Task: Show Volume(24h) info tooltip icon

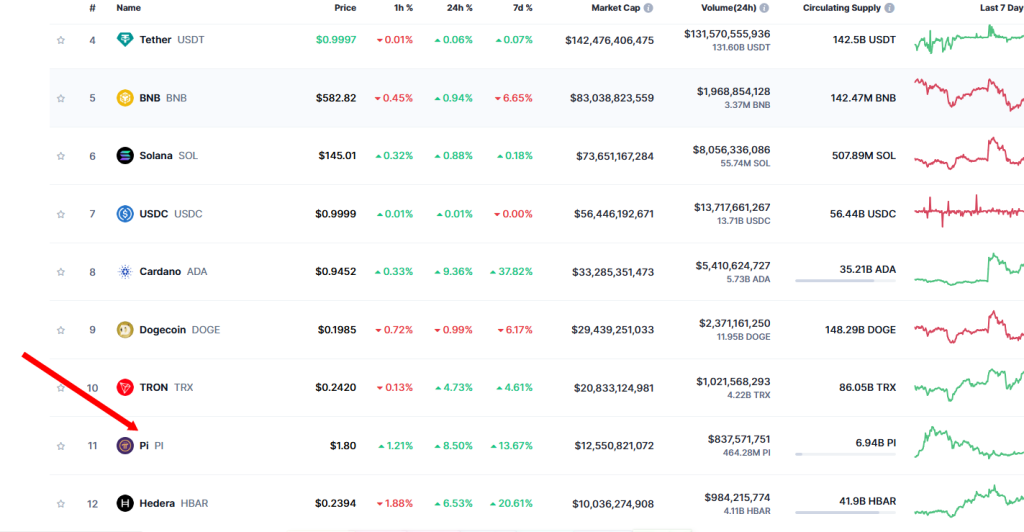Action: 764,8
